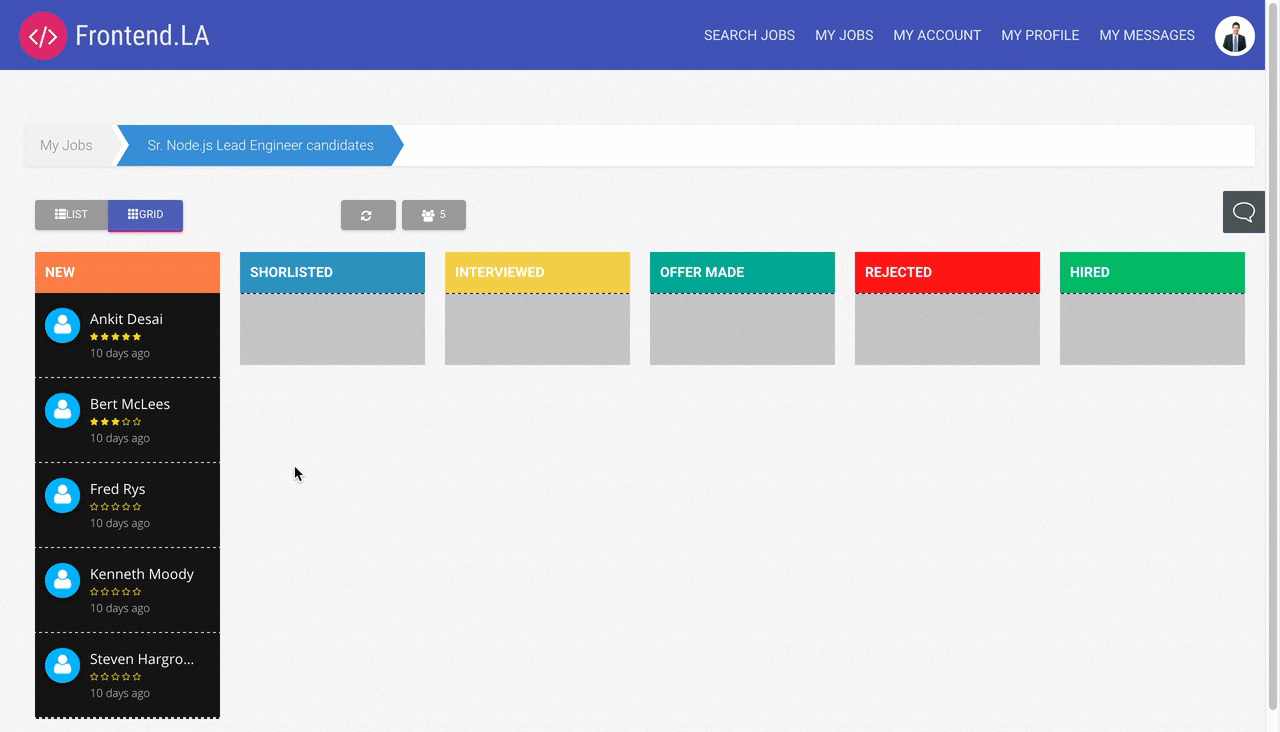
Task: Open SEARCH JOBS in navigation
Action: pyautogui.click(x=749, y=35)
